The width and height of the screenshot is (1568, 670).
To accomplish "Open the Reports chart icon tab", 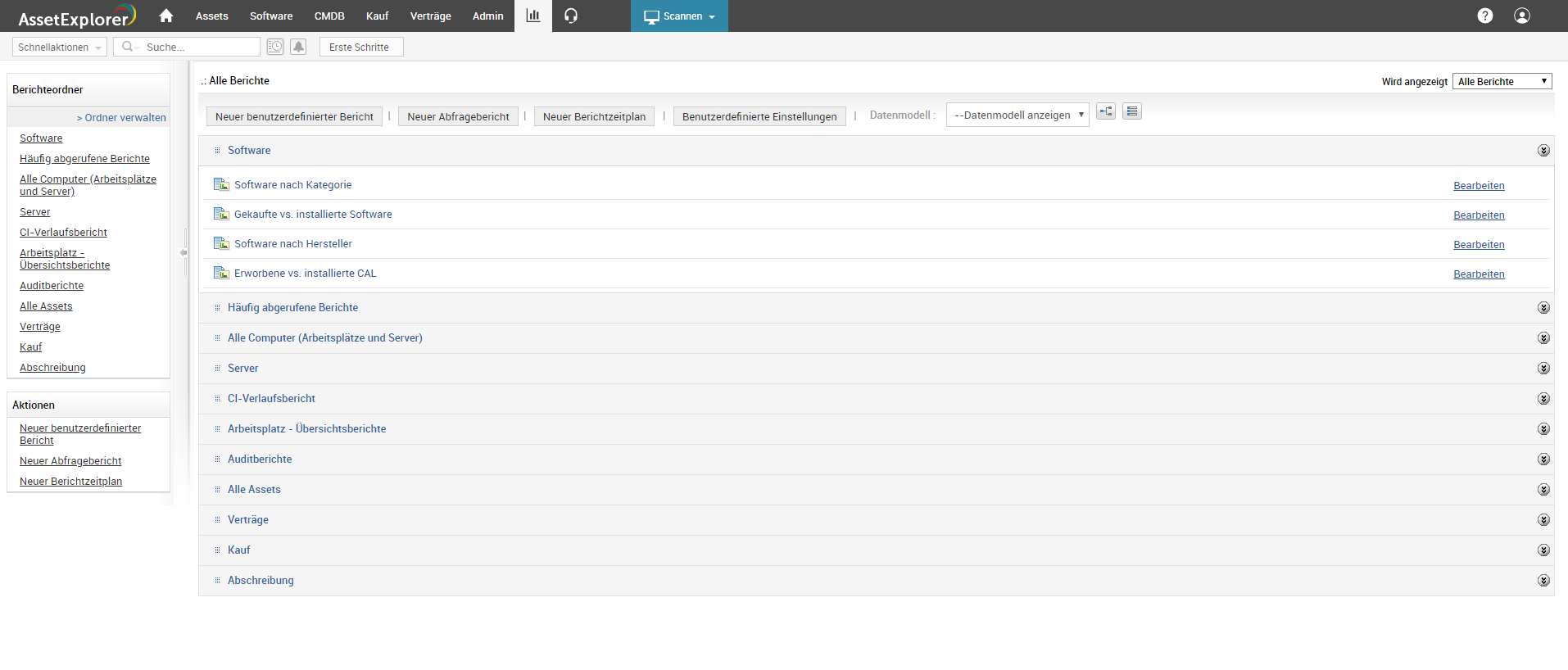I will tap(533, 16).
